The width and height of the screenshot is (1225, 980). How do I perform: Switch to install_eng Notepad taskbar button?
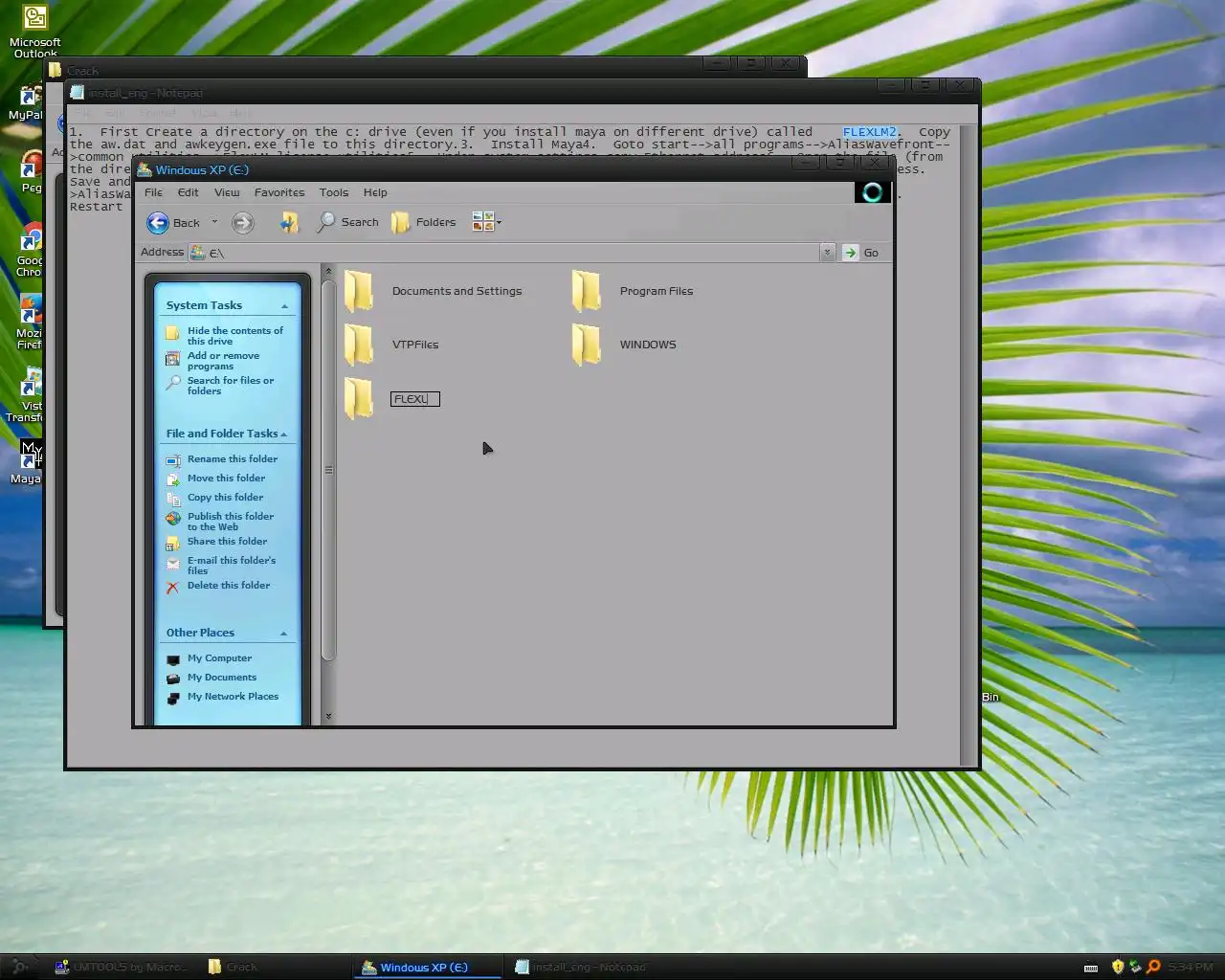click(x=581, y=968)
